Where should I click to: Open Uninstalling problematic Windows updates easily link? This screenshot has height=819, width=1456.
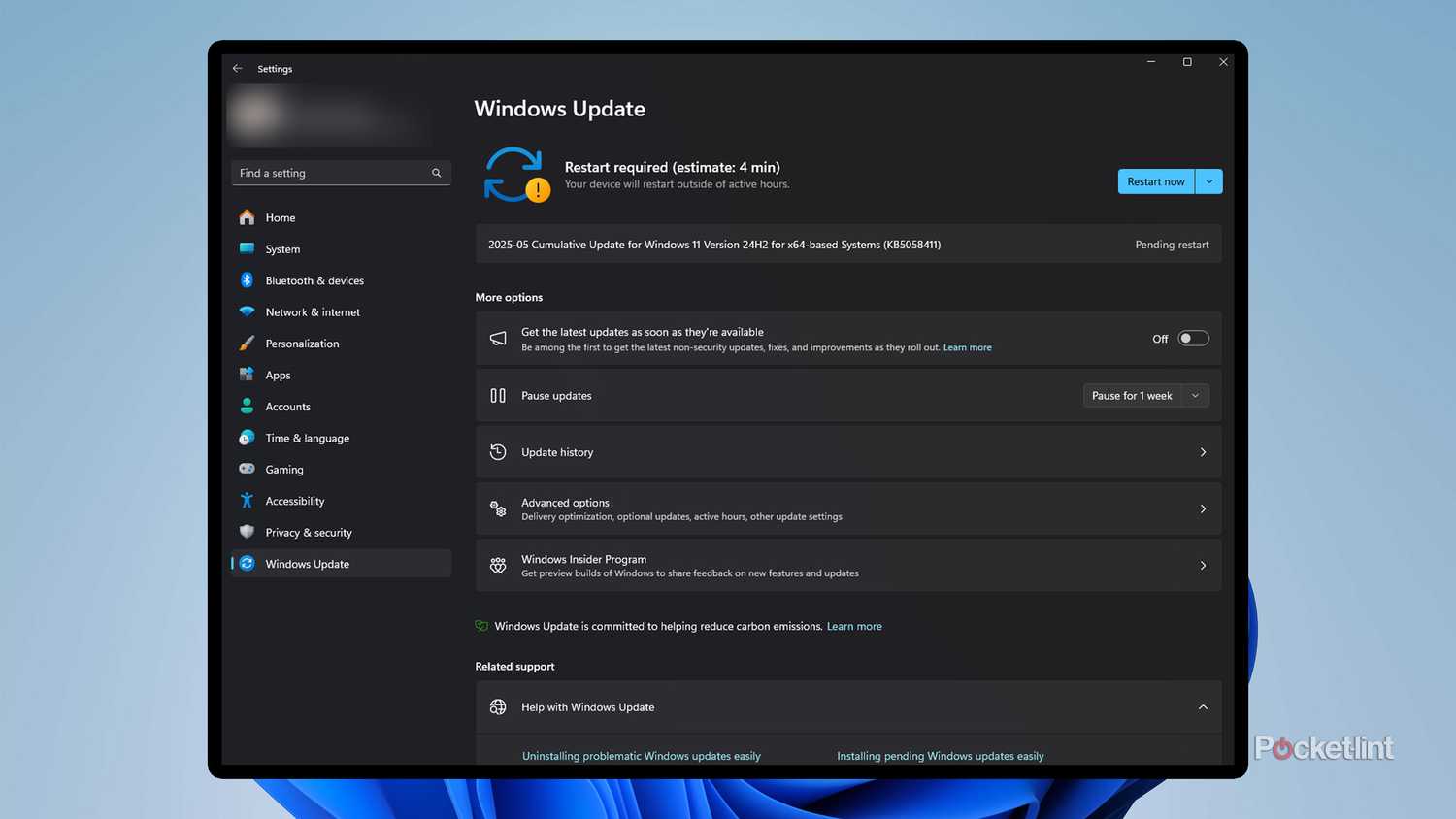(x=641, y=755)
